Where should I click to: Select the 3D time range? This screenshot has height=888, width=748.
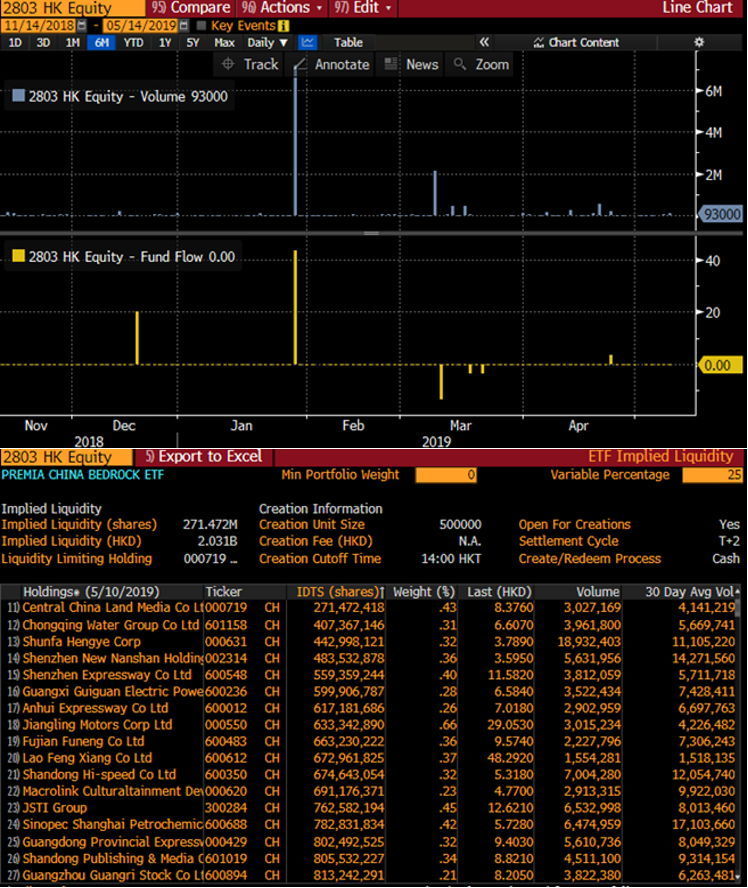[43, 42]
